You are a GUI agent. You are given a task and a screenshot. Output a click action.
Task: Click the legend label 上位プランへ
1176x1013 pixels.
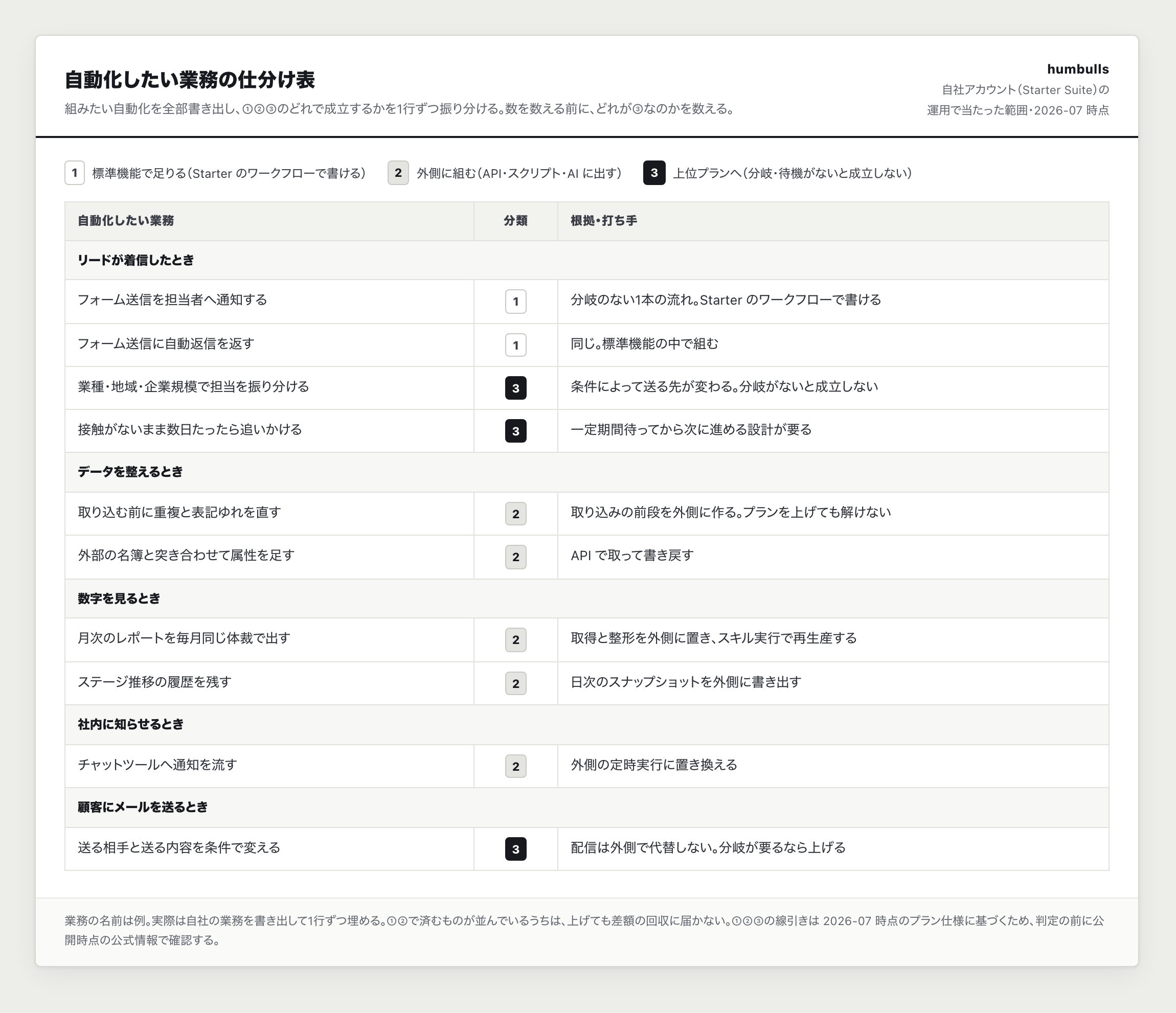[x=793, y=173]
